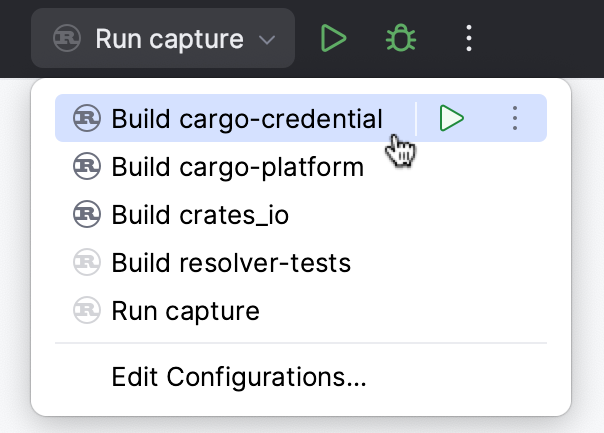604x433 pixels.
Task: Click the Run capture label in toolbar selector
Action: click(169, 39)
